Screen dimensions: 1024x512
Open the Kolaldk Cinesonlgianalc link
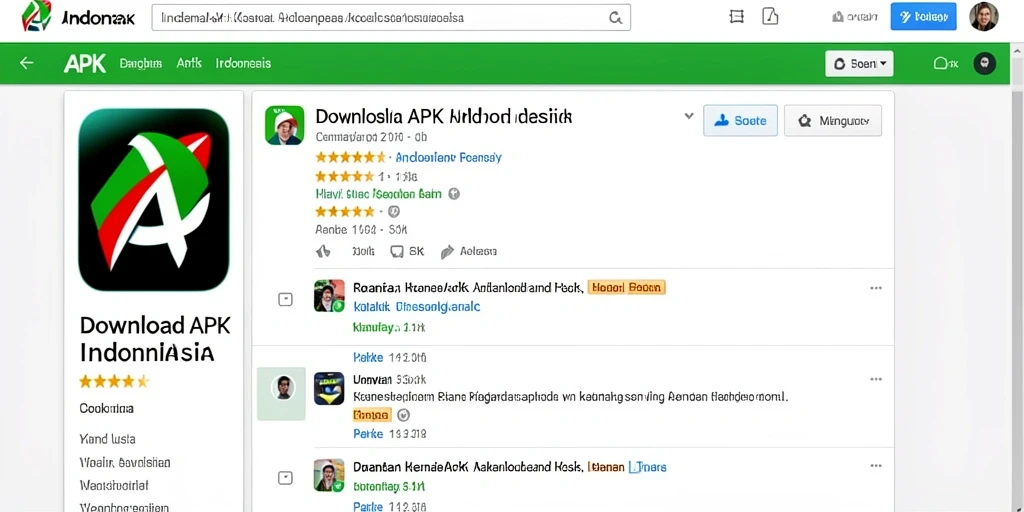pyautogui.click(x=417, y=306)
